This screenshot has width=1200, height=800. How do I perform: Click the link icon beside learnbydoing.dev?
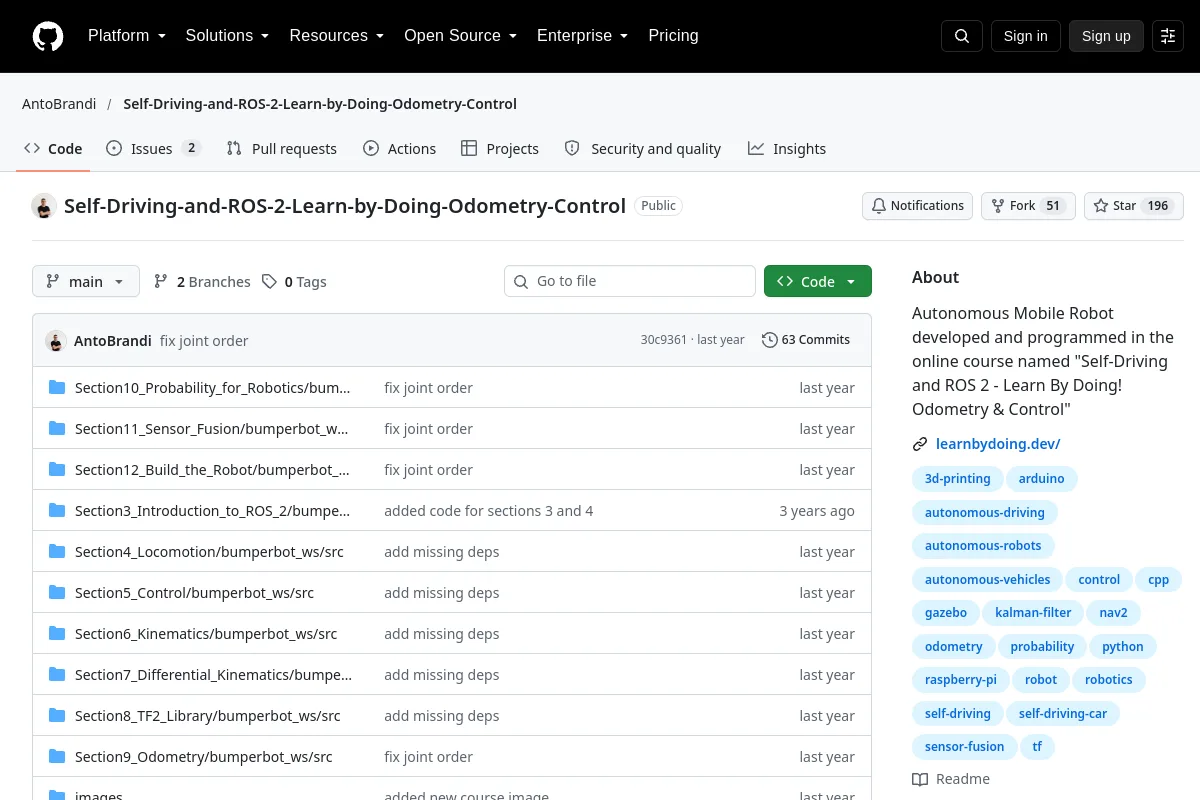point(920,444)
